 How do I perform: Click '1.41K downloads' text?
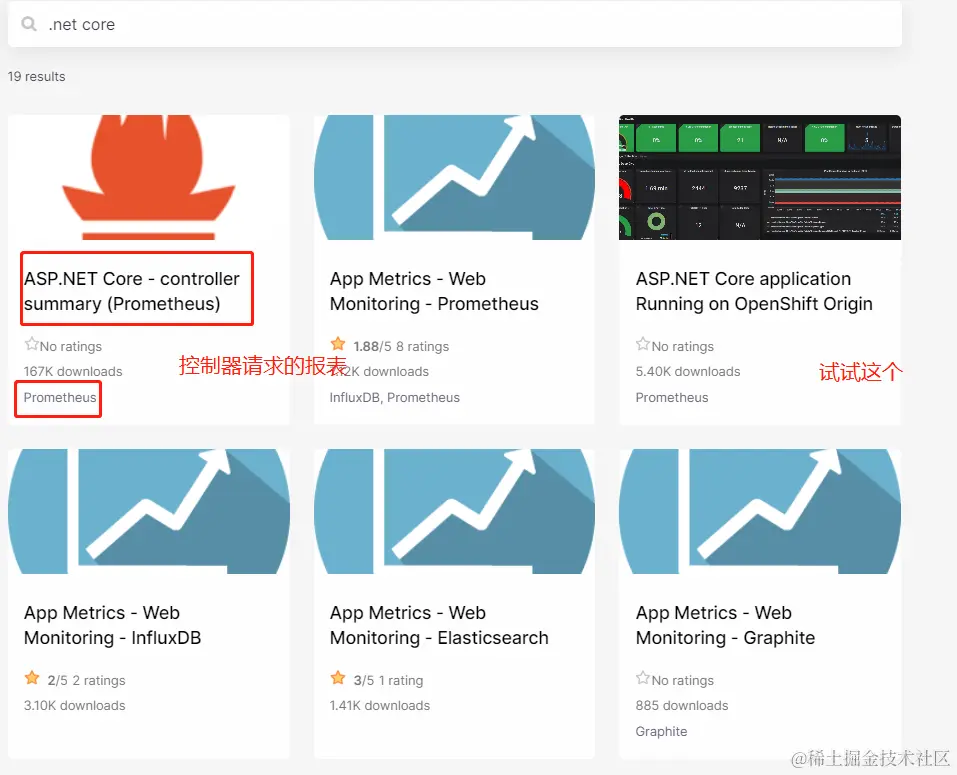[x=380, y=706]
